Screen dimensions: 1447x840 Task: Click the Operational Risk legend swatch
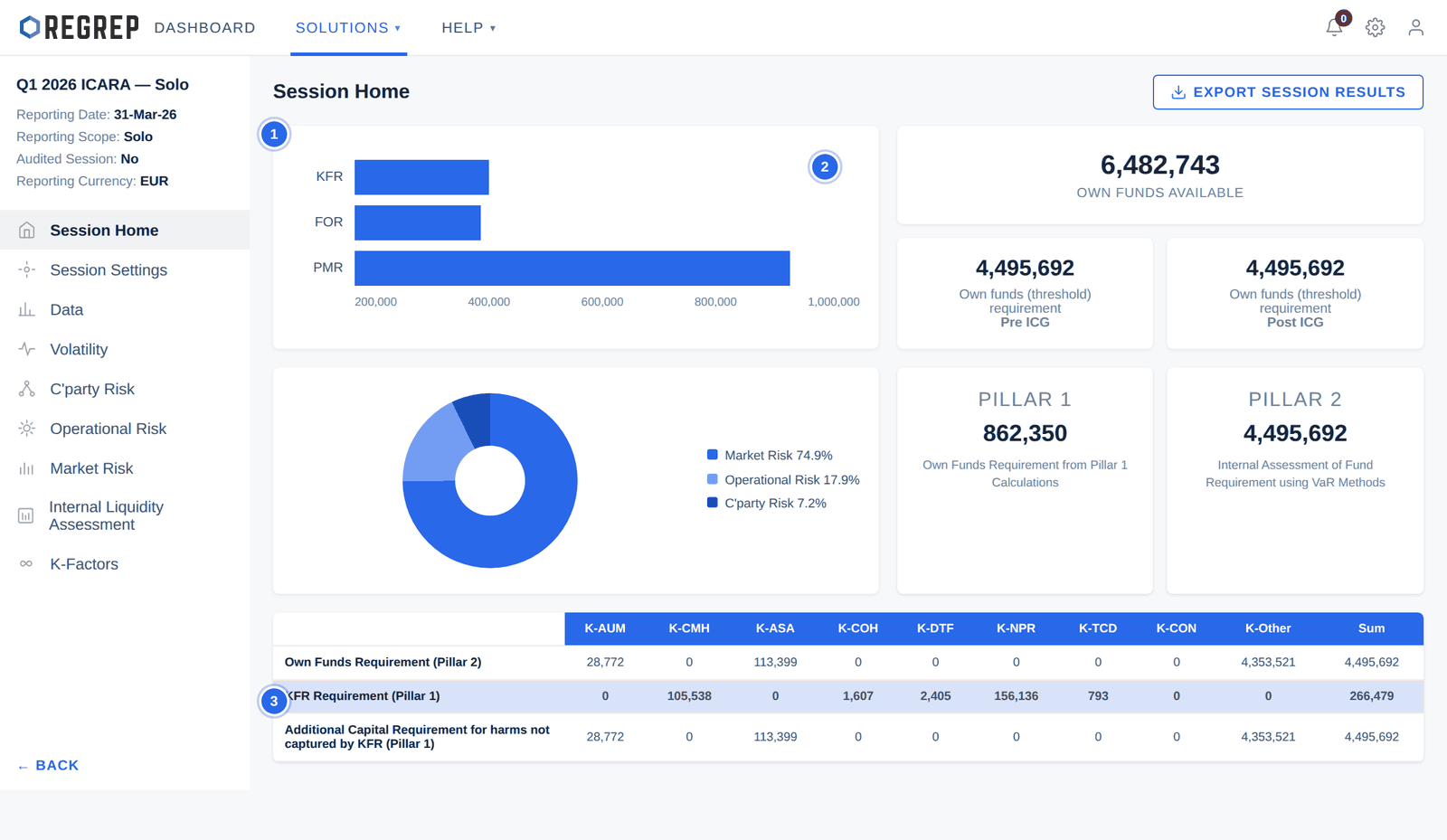coord(713,479)
